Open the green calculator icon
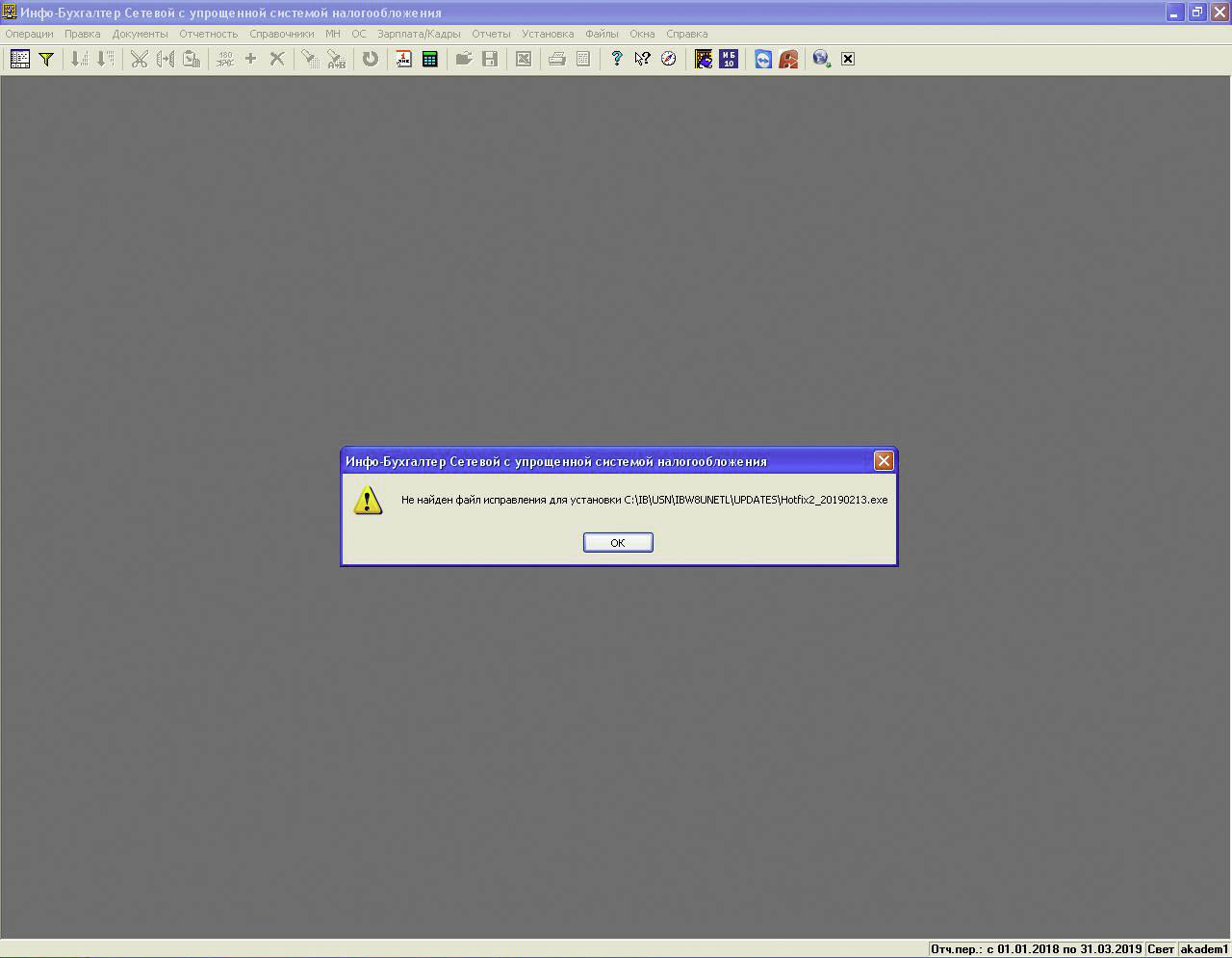Viewport: 1232px width, 958px height. [430, 59]
